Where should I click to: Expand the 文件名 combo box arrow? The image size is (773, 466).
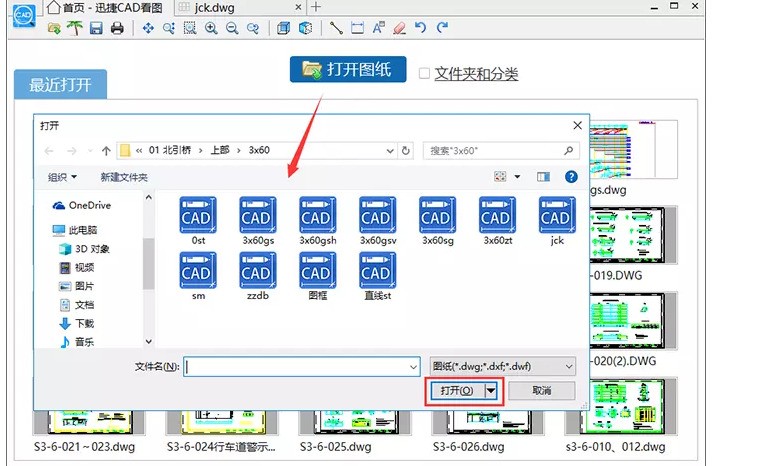(413, 367)
